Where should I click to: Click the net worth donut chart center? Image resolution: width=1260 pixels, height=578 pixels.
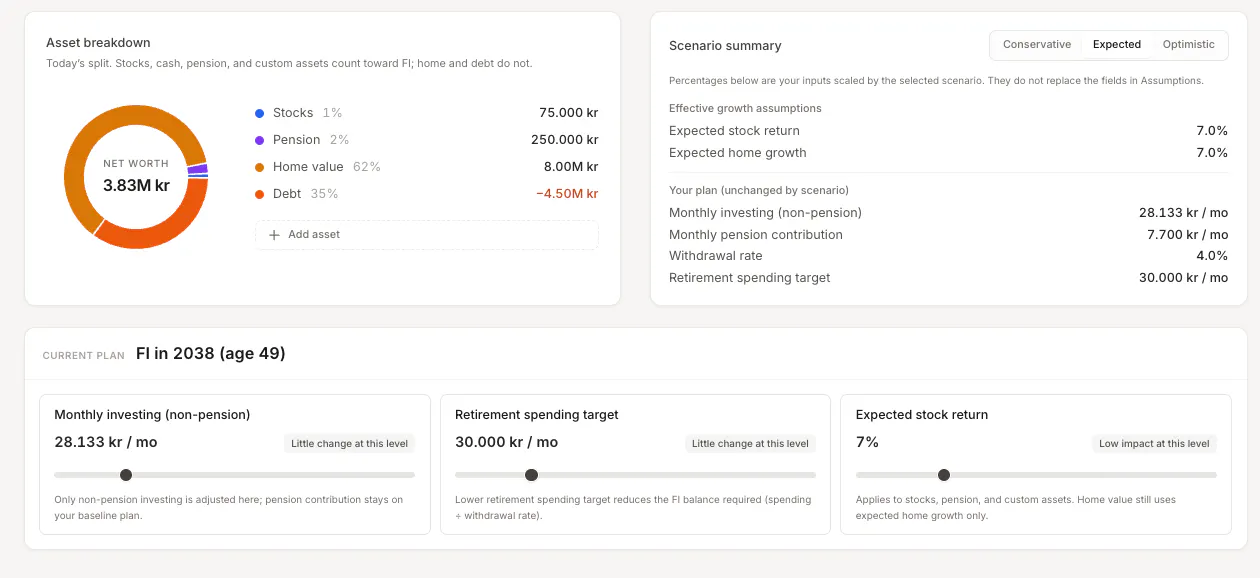pos(136,177)
